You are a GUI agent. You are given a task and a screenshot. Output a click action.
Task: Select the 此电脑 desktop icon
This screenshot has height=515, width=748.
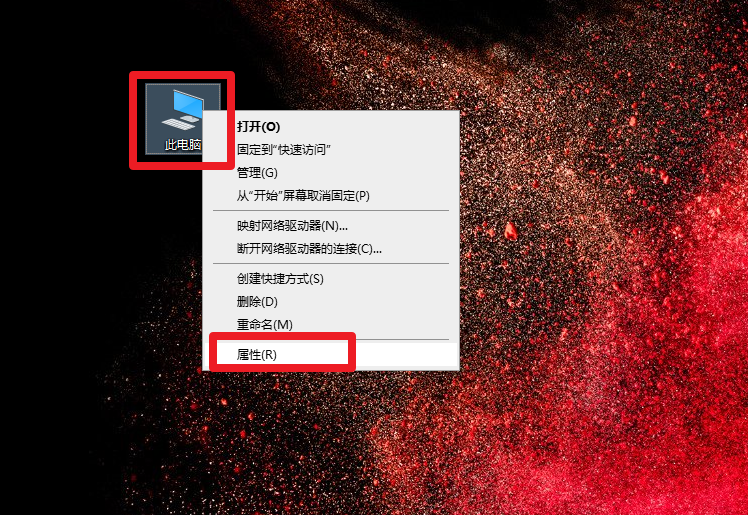point(182,118)
